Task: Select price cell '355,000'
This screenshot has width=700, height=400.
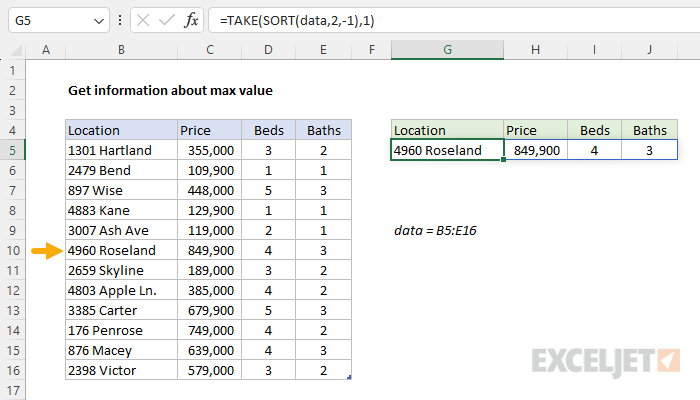Action: 209,150
